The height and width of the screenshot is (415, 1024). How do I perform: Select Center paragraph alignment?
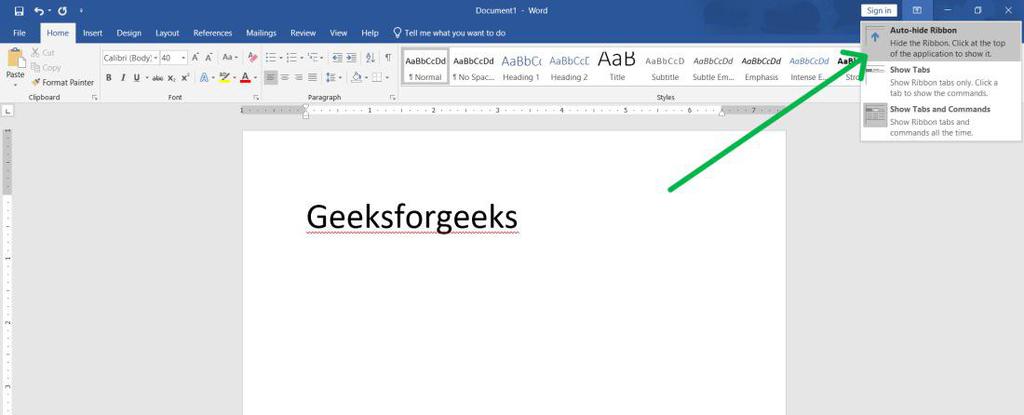point(285,78)
